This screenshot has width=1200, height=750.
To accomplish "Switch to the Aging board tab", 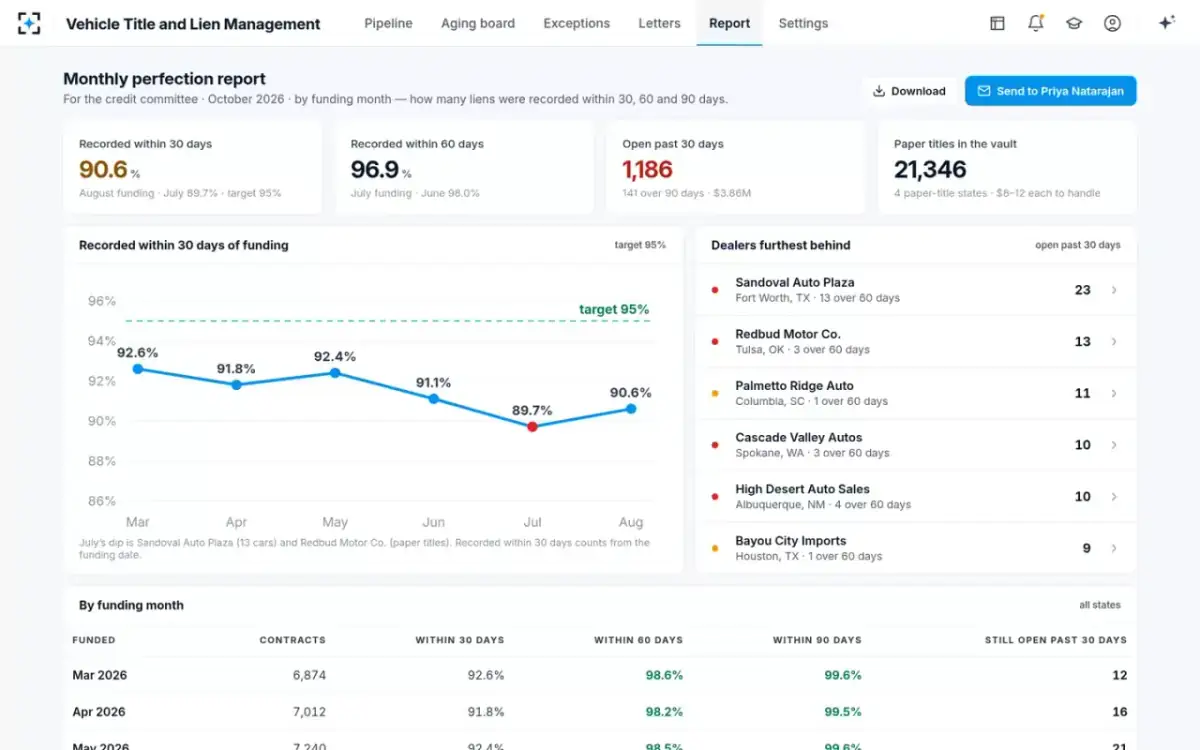I will point(478,23).
